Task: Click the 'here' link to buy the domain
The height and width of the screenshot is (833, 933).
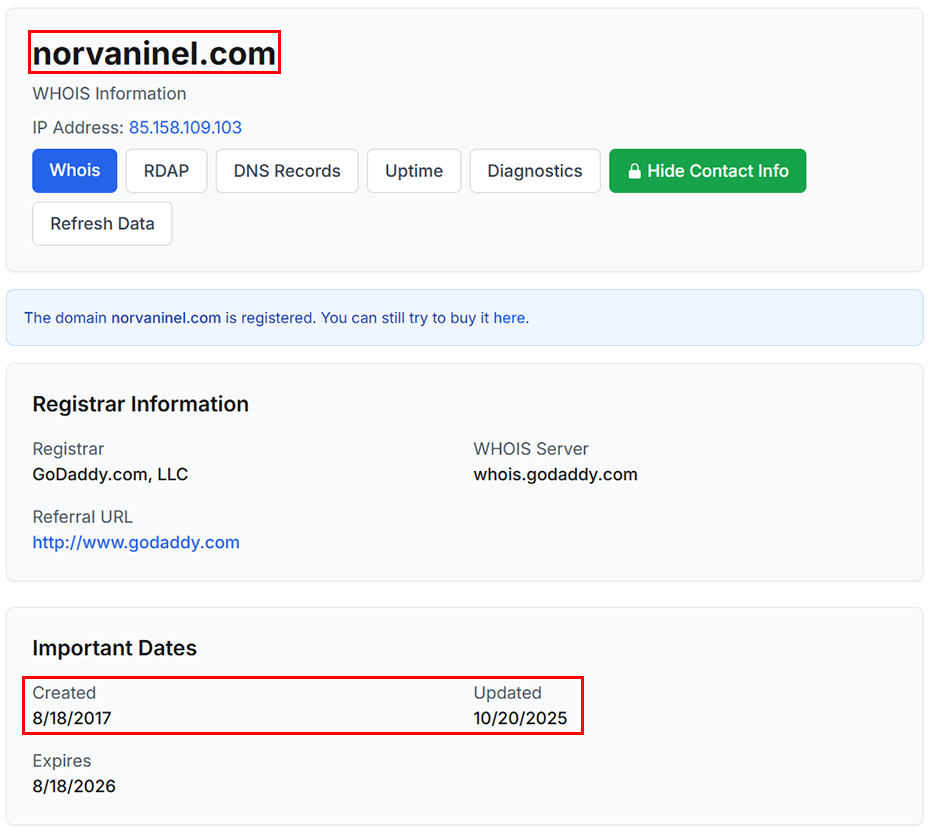Action: coord(509,317)
